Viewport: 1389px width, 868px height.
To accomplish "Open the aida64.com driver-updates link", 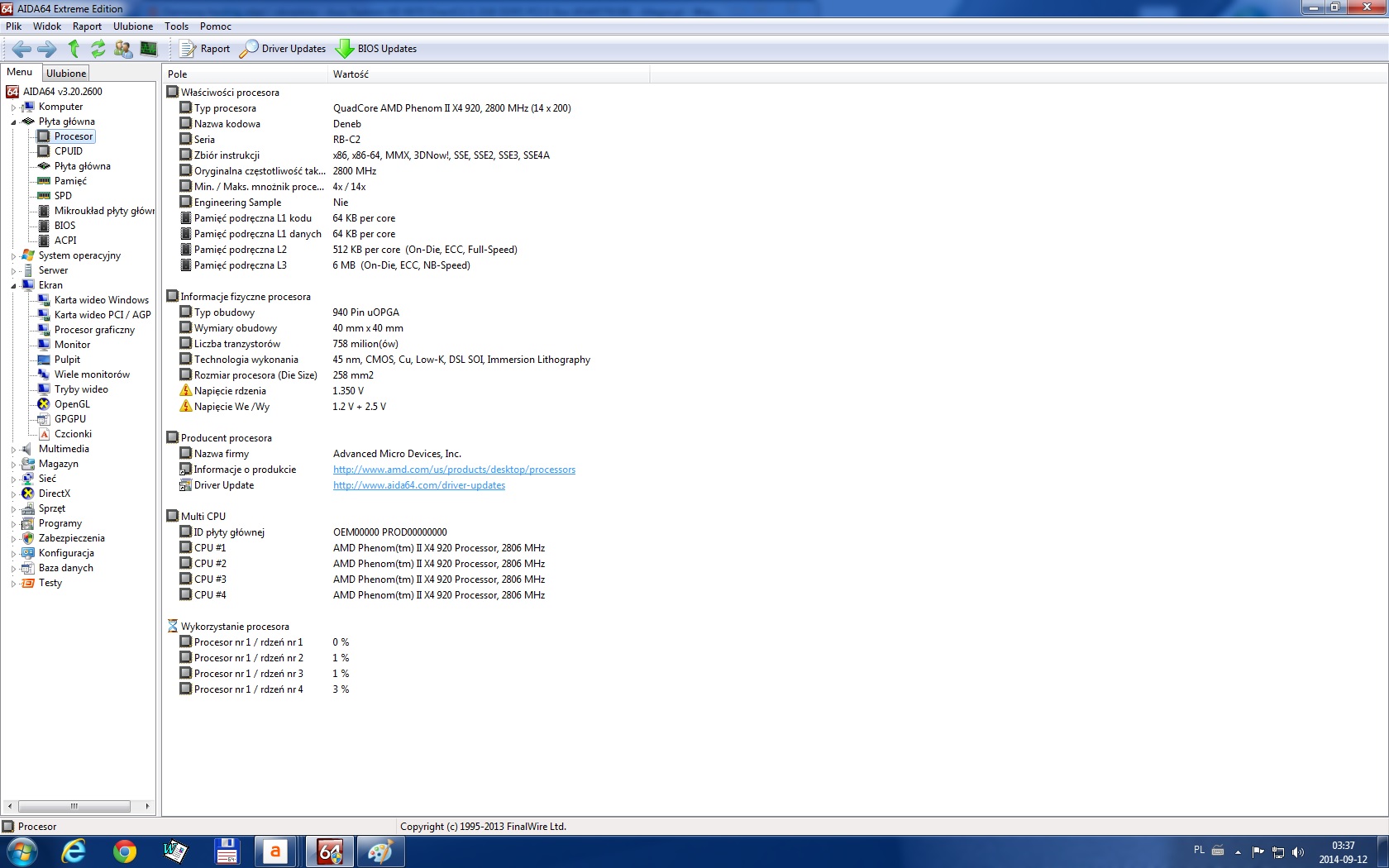I will [x=419, y=485].
